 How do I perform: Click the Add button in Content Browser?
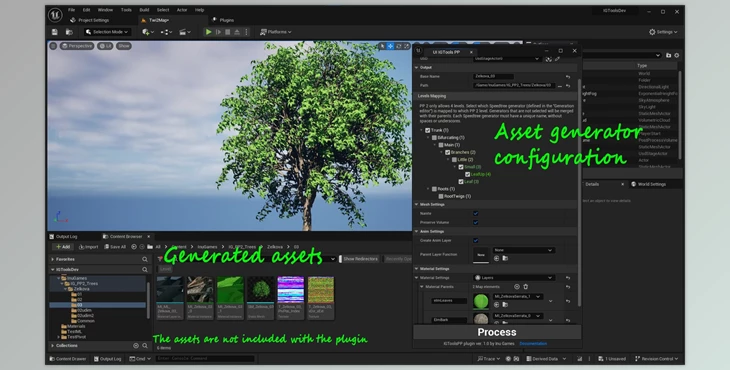63,247
